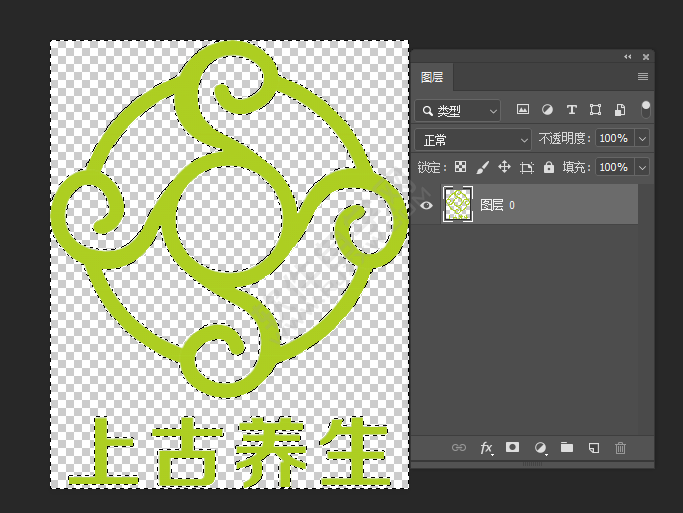Viewport: 683px width, 513px height.
Task: Lock artboard nesting icon
Action: click(x=527, y=167)
